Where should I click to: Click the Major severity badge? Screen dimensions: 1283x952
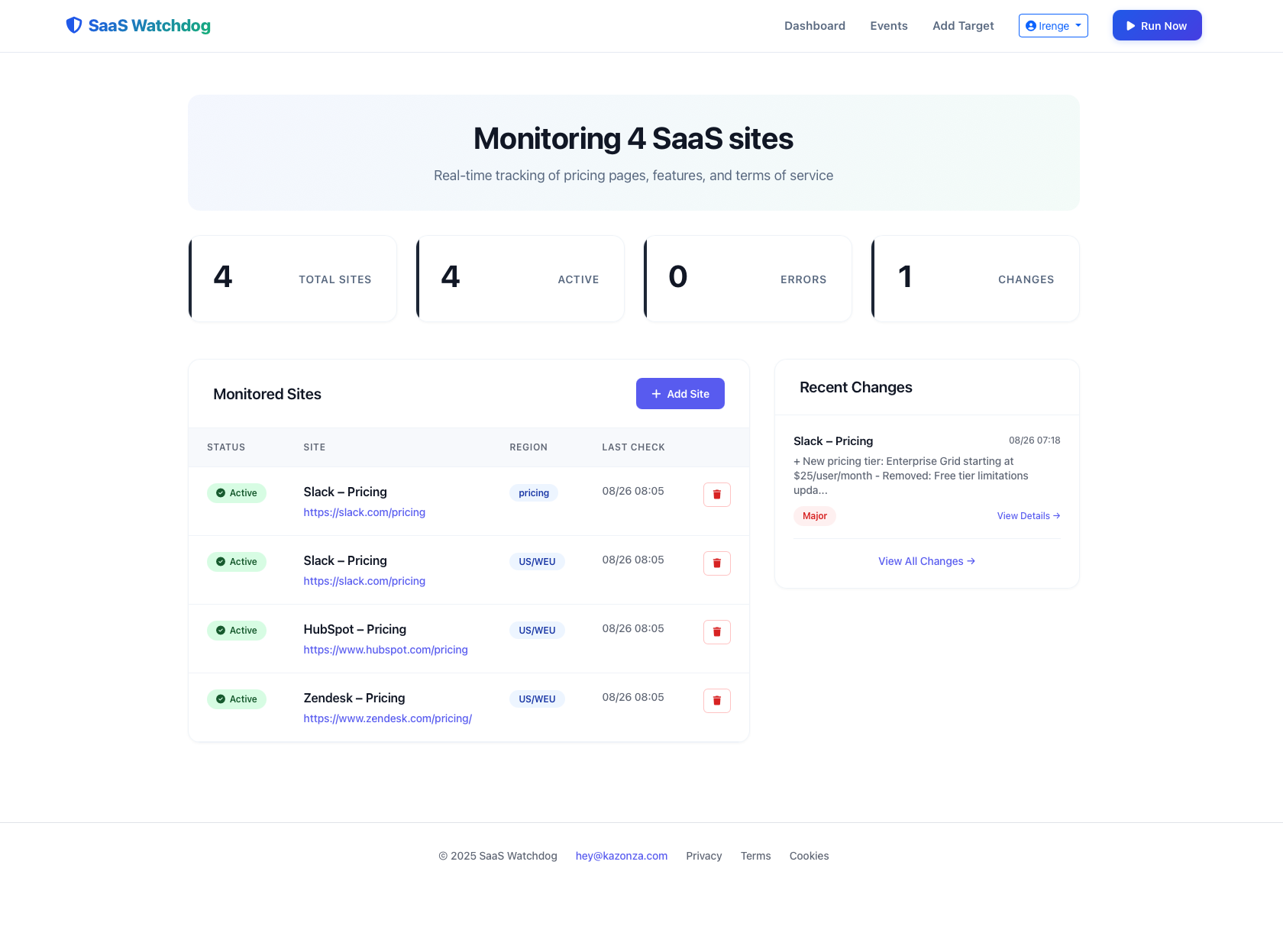(x=814, y=516)
